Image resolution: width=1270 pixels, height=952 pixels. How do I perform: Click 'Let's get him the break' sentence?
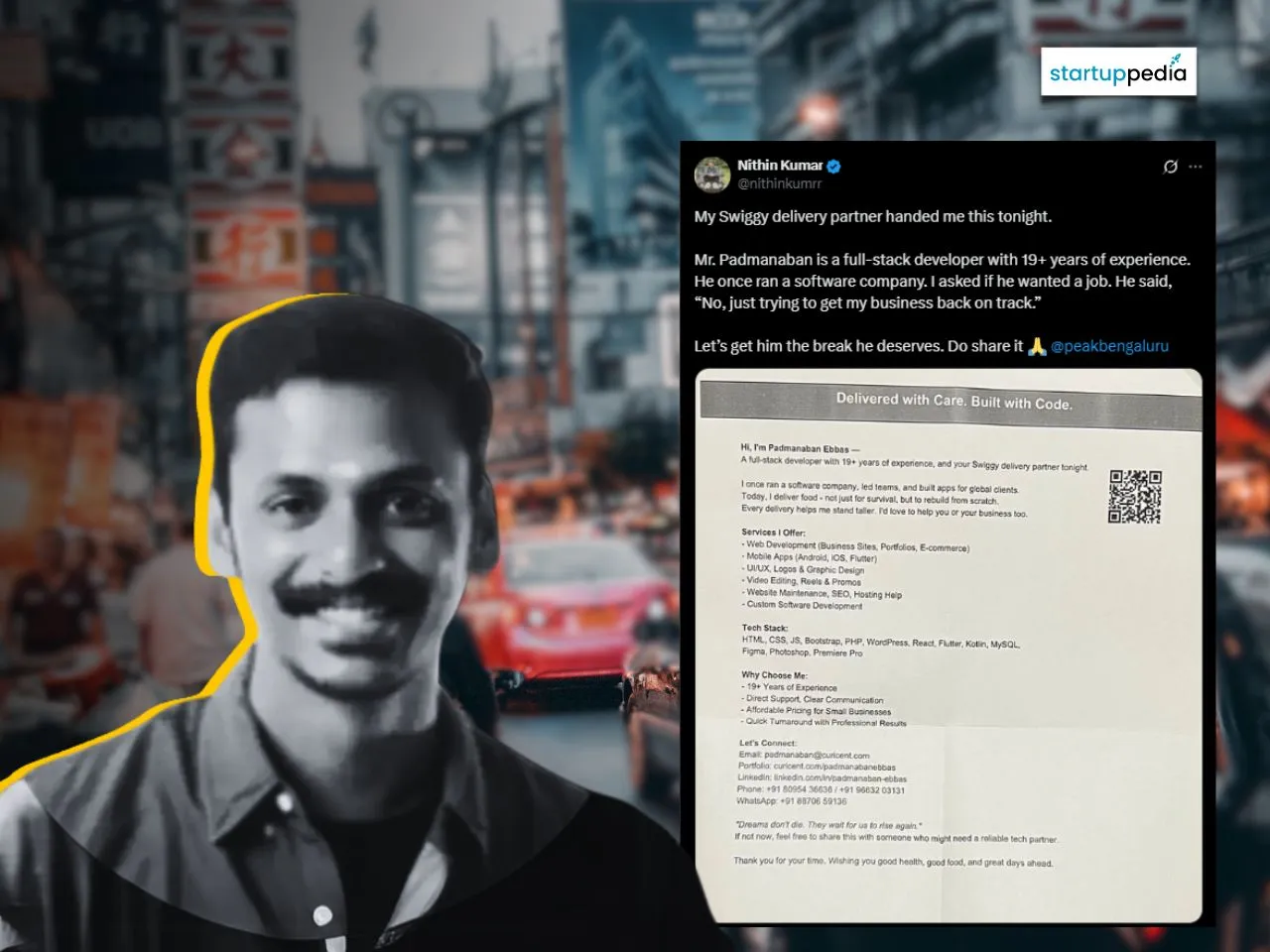click(859, 346)
